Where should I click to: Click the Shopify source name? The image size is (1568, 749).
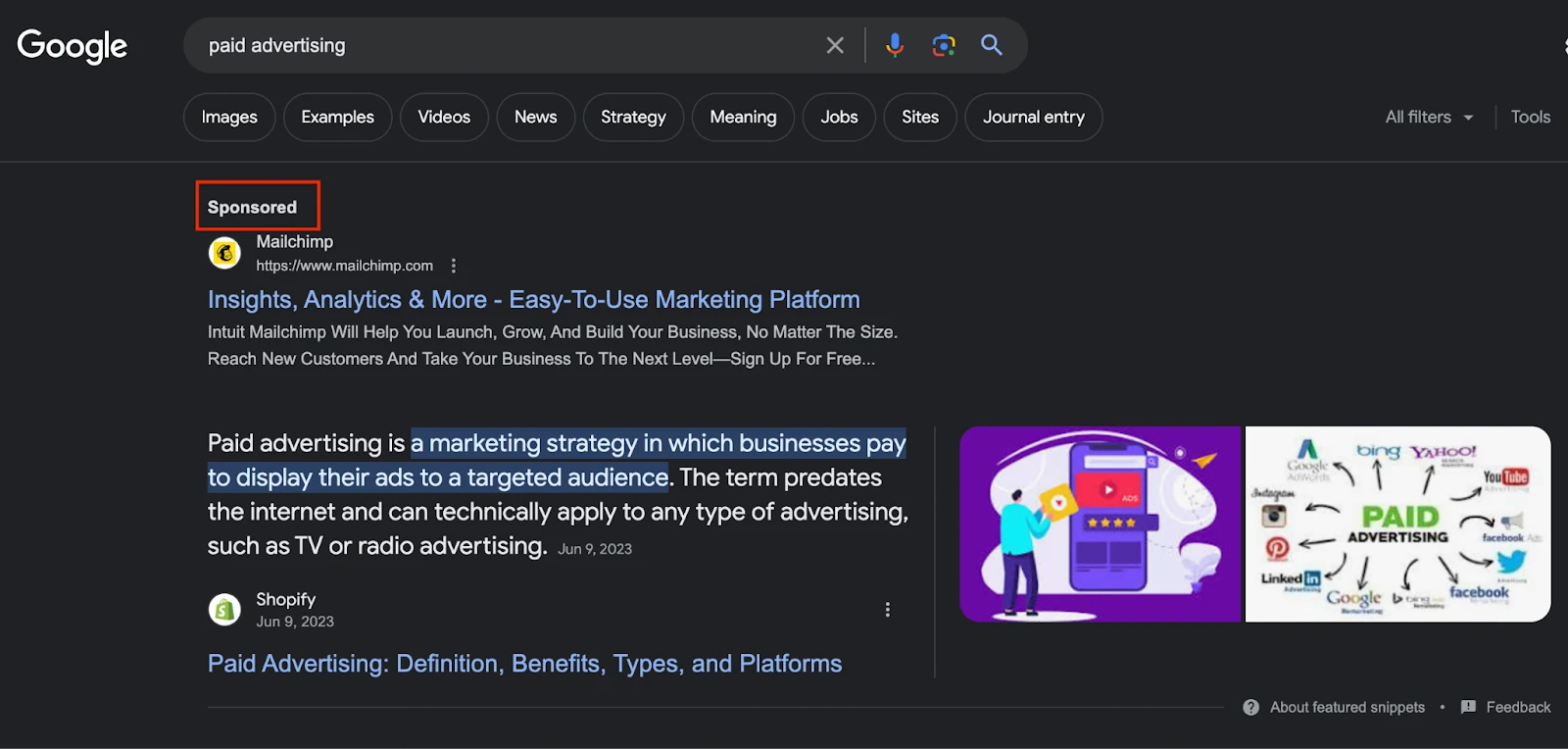pyautogui.click(x=286, y=599)
